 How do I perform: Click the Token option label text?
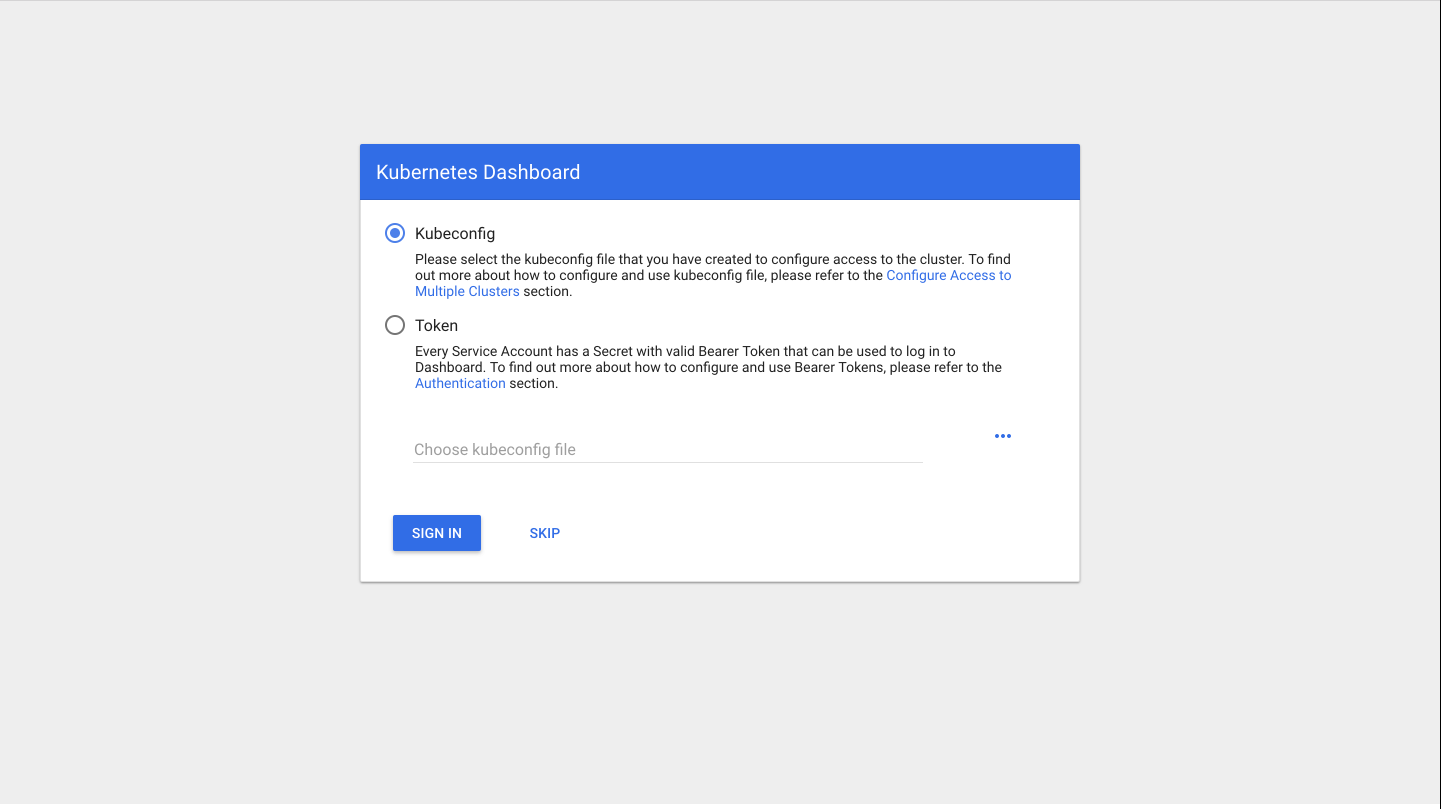point(436,326)
